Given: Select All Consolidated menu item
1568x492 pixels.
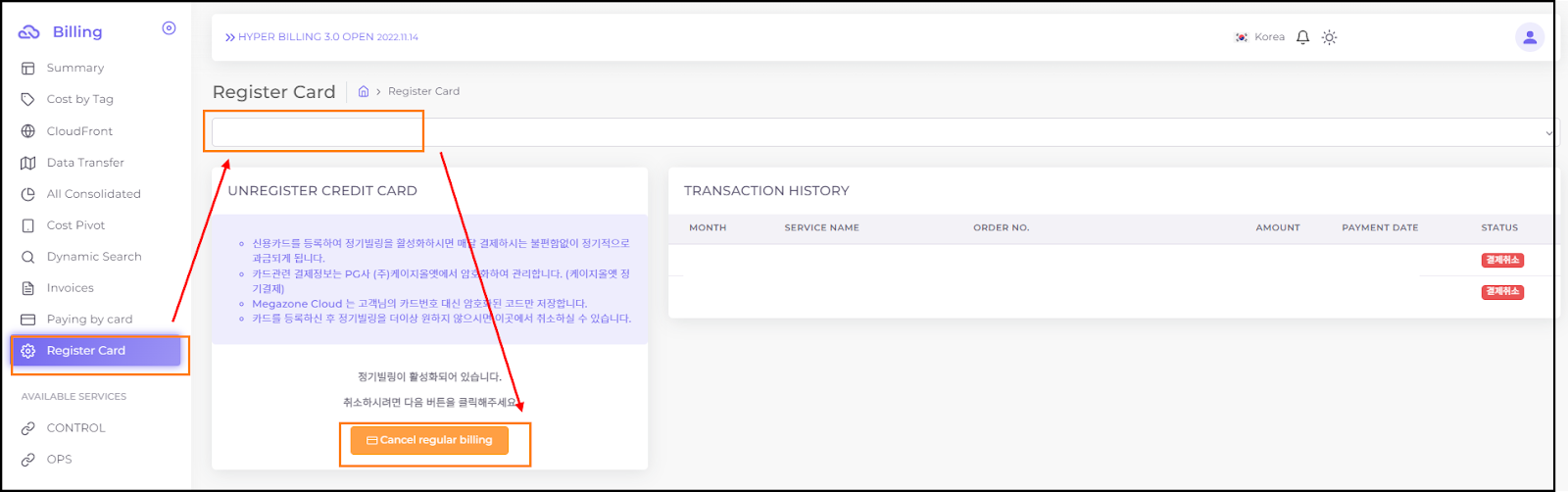Looking at the screenshot, I should (x=93, y=194).
